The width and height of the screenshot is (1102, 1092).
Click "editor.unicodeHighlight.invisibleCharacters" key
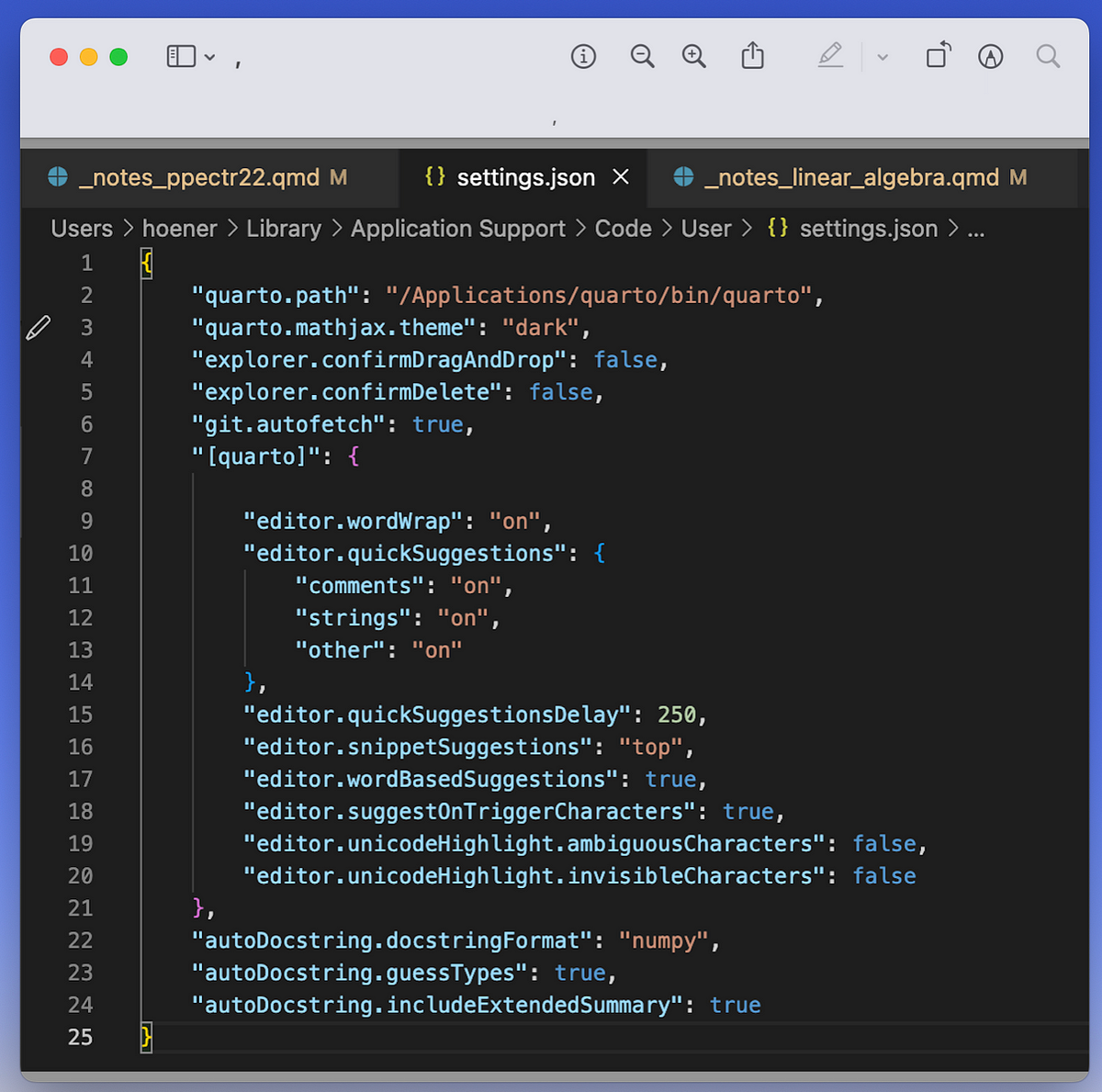(x=534, y=876)
